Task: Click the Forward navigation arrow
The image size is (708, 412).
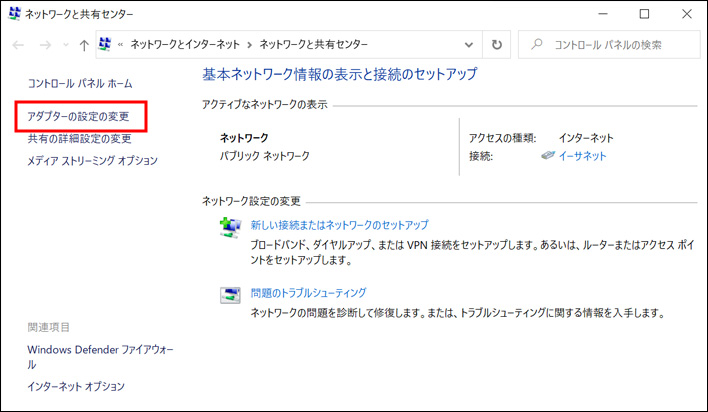Action: (x=46, y=45)
